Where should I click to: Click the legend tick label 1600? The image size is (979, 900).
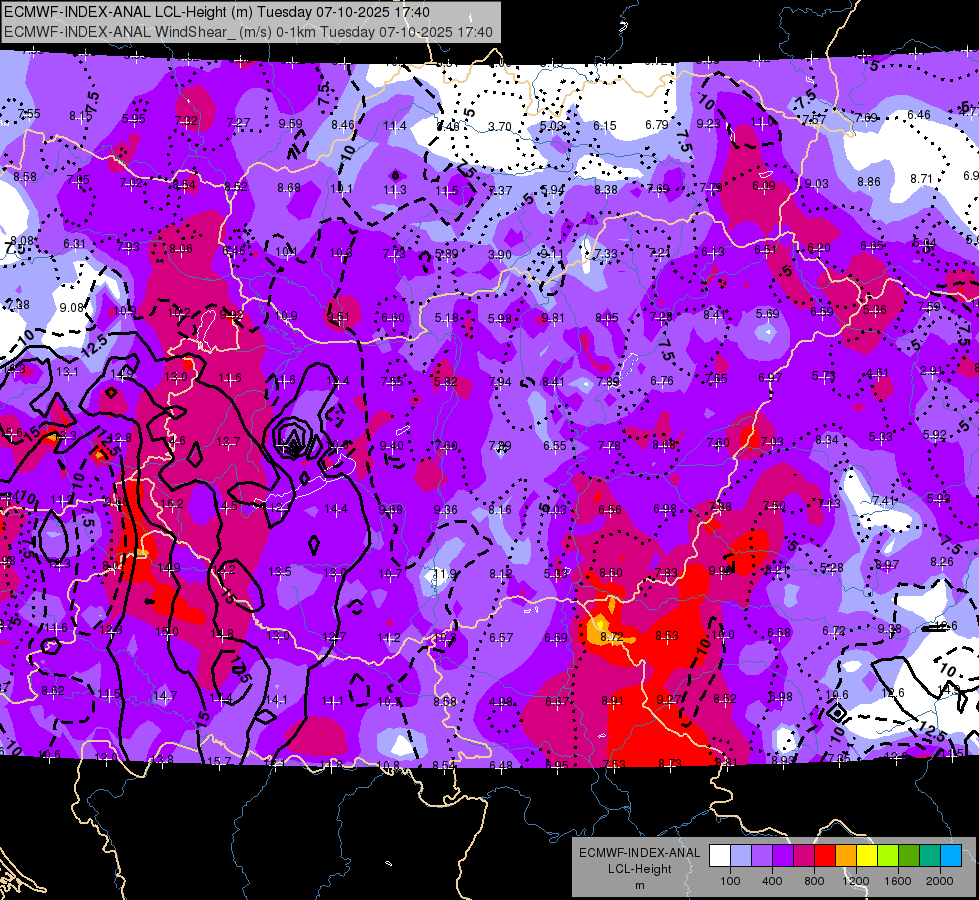[898, 881]
